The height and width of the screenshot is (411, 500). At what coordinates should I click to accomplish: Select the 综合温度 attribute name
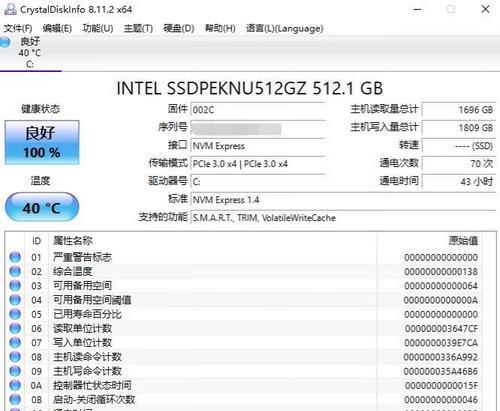72,271
